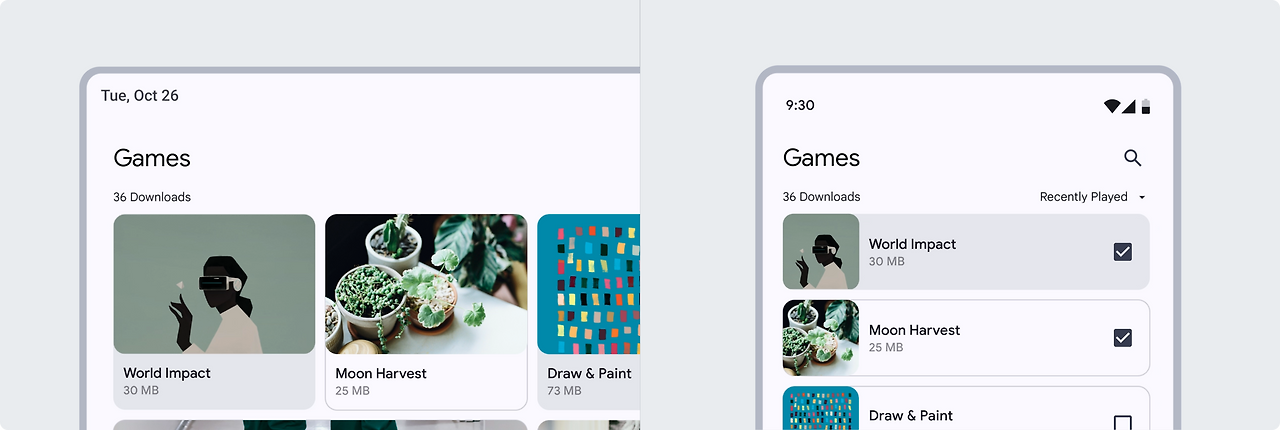This screenshot has height=430, width=1280.
Task: Select Moon Harvest thumbnail in phone list
Action: click(x=821, y=338)
